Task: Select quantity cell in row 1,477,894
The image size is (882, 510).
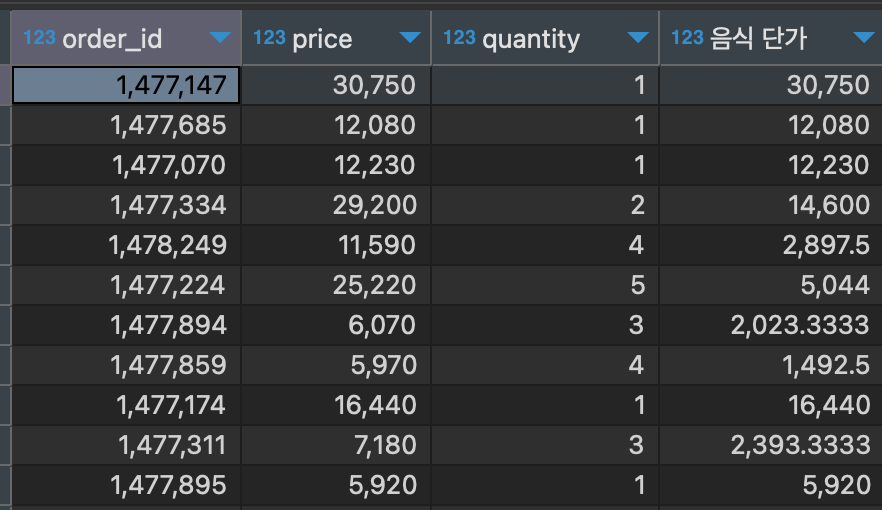Action: pyautogui.click(x=545, y=324)
